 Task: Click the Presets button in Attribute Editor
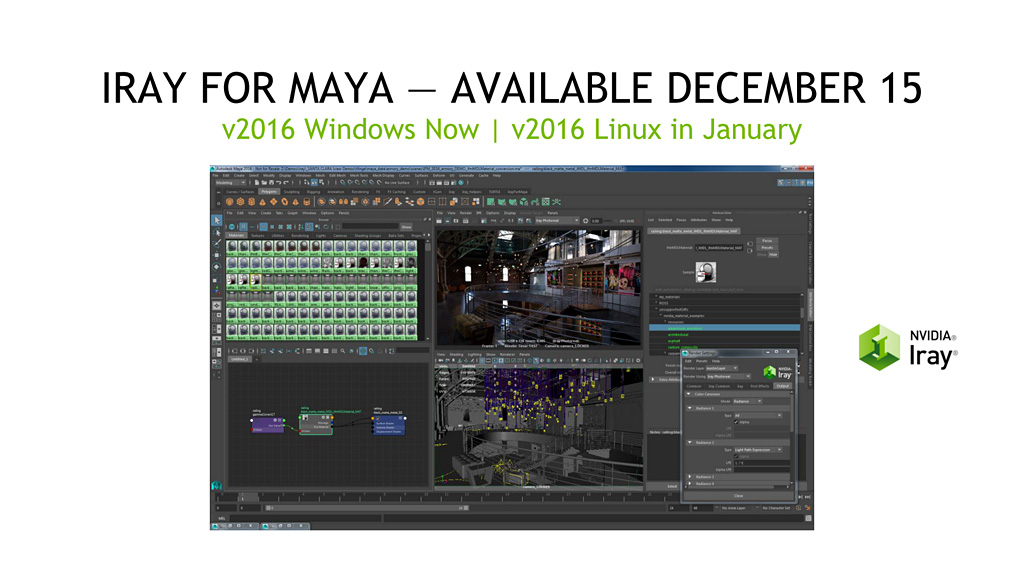coord(767,248)
